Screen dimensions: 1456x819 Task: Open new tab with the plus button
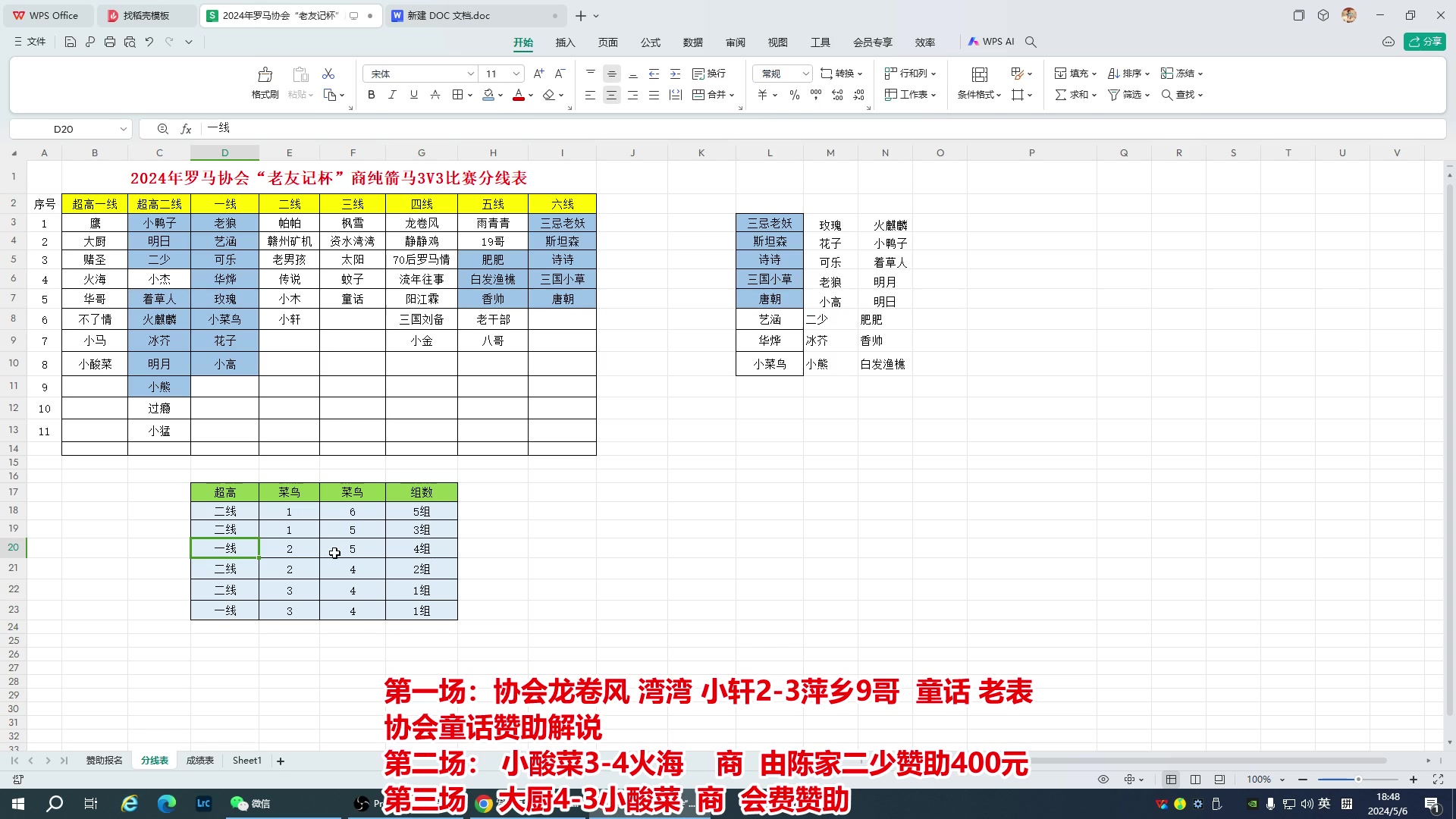pyautogui.click(x=580, y=15)
